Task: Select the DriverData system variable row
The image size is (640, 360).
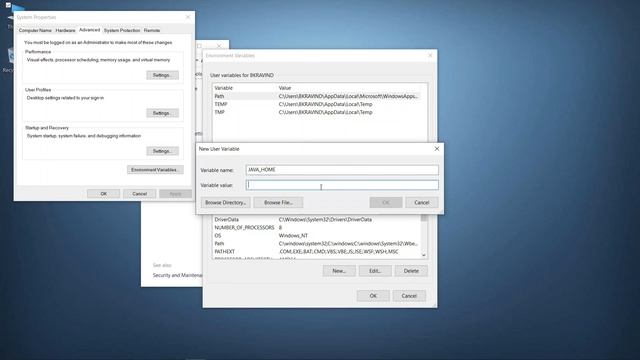Action: 317,220
